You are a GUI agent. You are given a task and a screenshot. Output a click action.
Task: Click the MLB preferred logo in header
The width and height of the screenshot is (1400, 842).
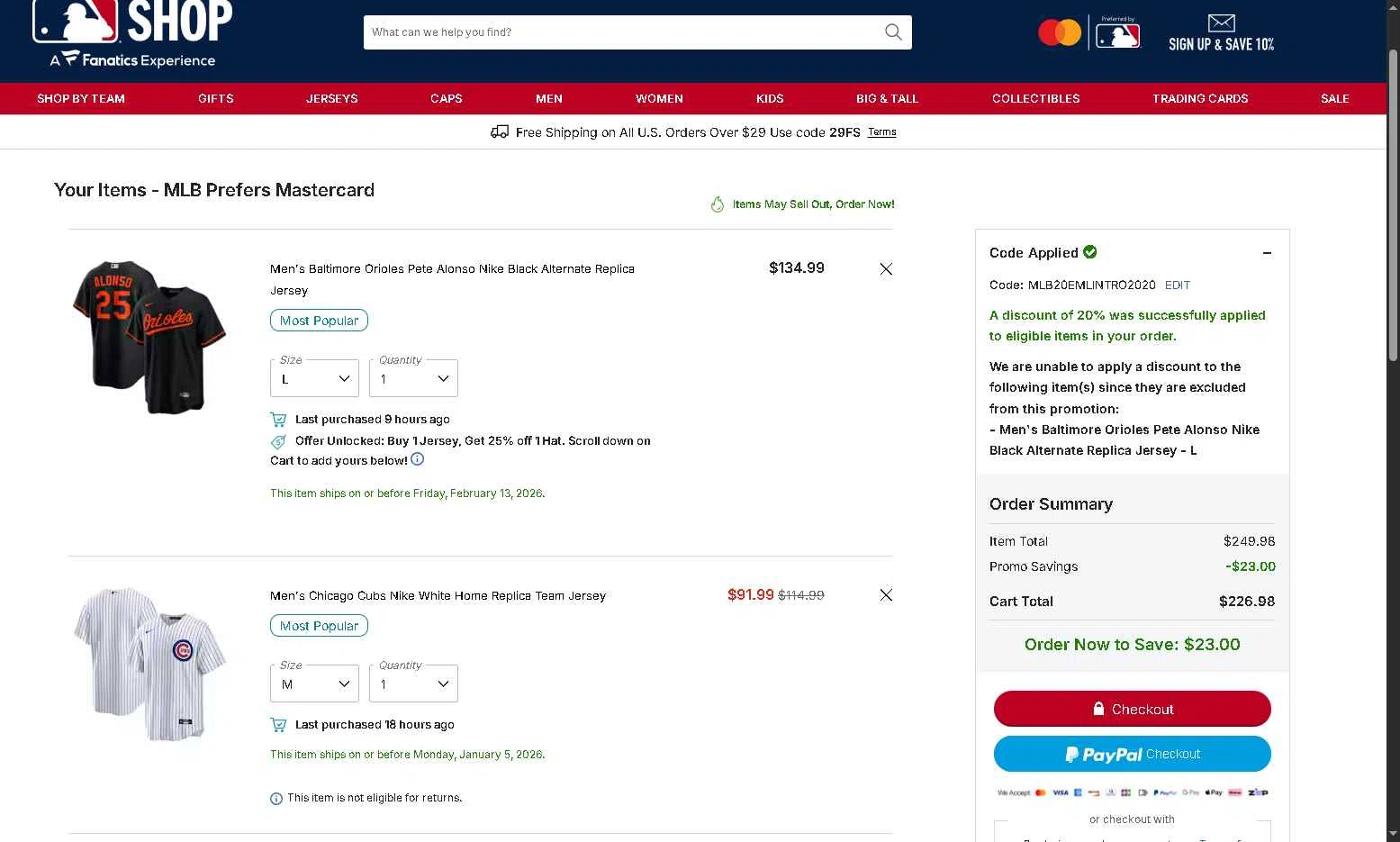(x=1118, y=34)
